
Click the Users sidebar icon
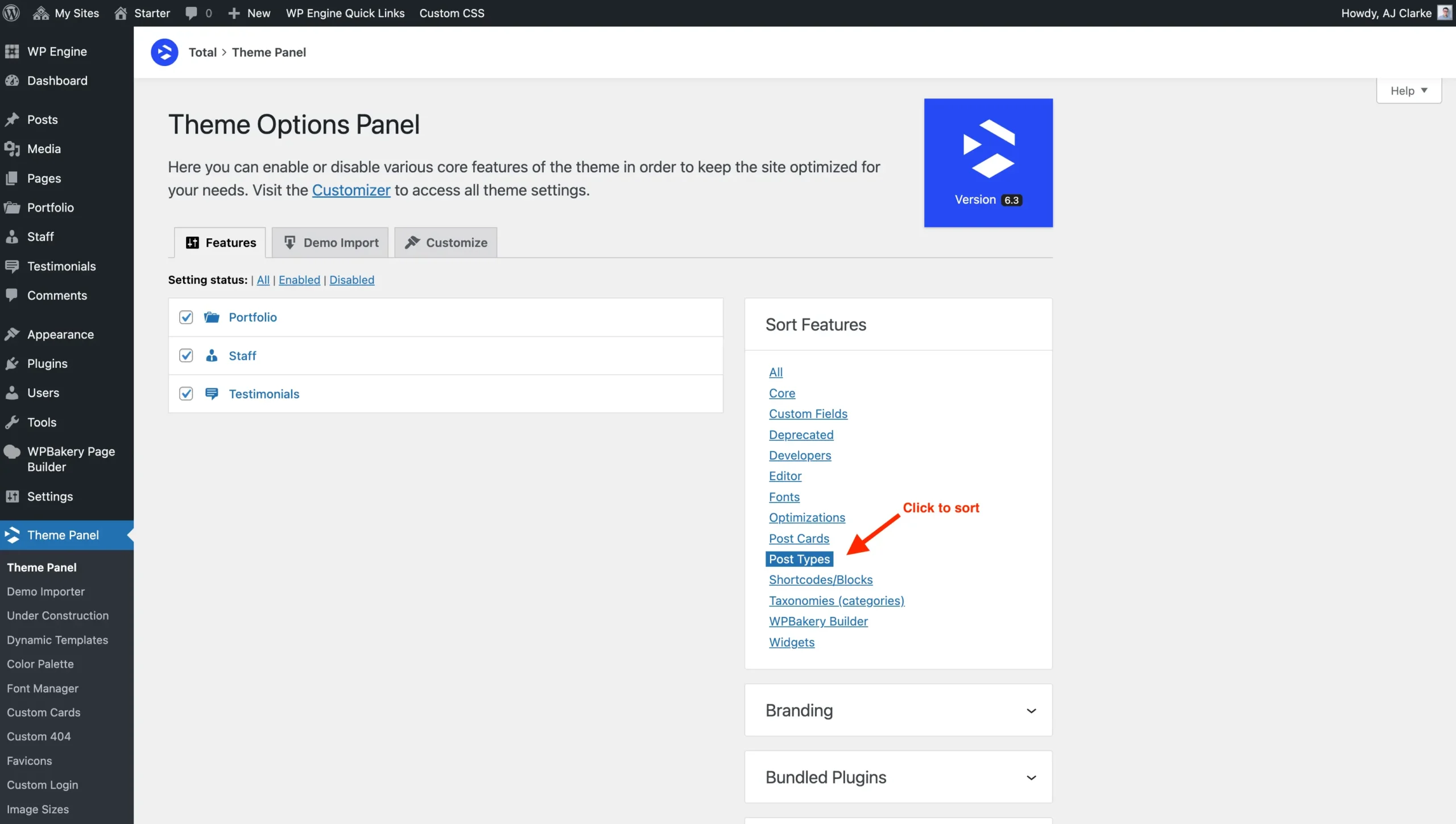(12, 393)
